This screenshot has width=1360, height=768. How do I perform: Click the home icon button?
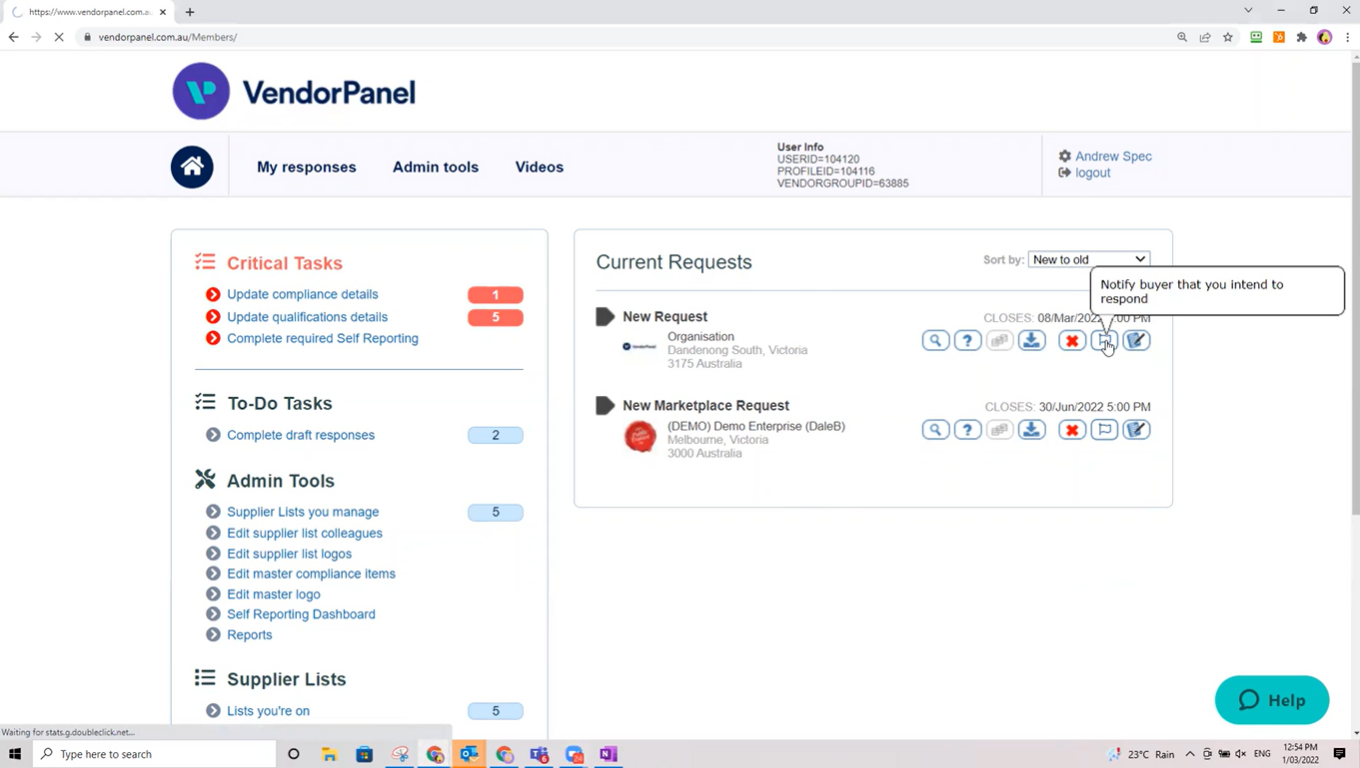(192, 167)
